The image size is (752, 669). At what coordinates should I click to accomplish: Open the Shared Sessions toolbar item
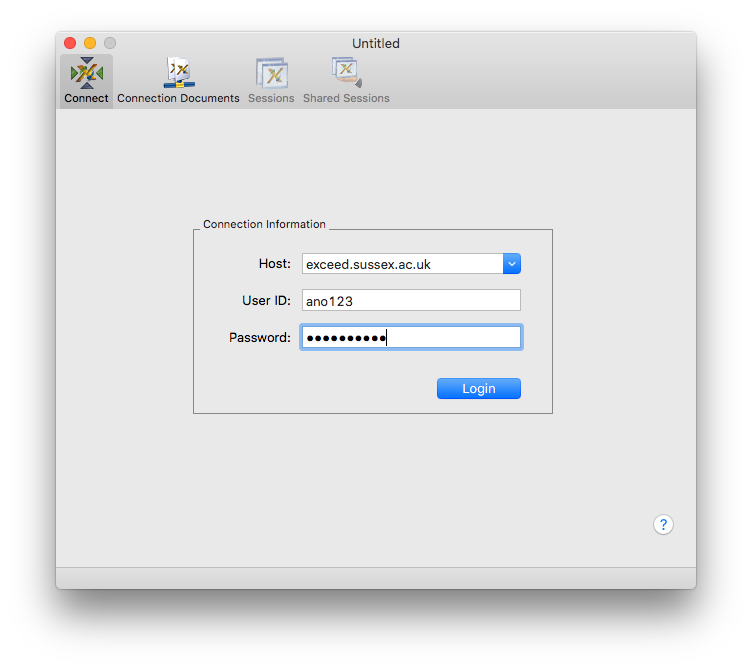click(346, 81)
